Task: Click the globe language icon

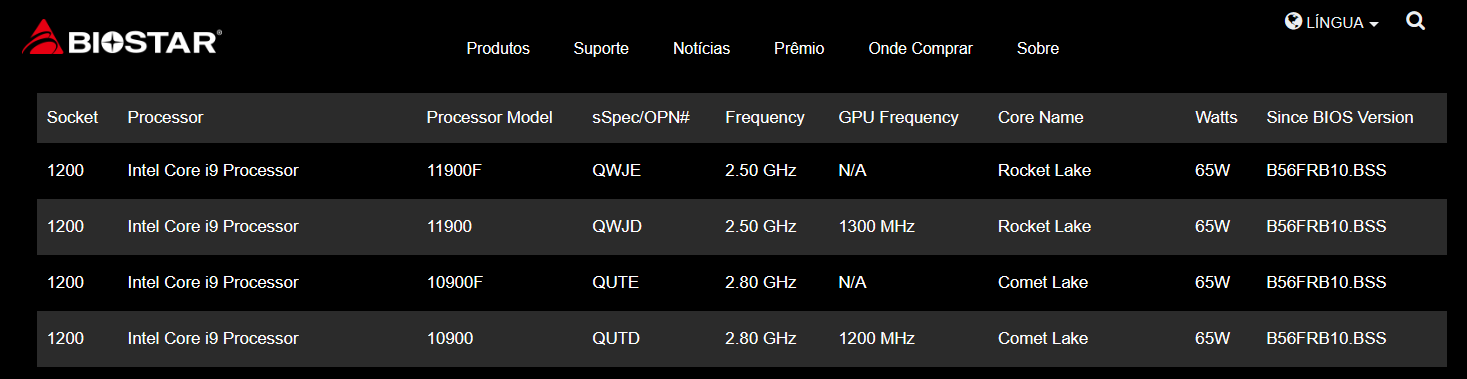Action: [1293, 21]
